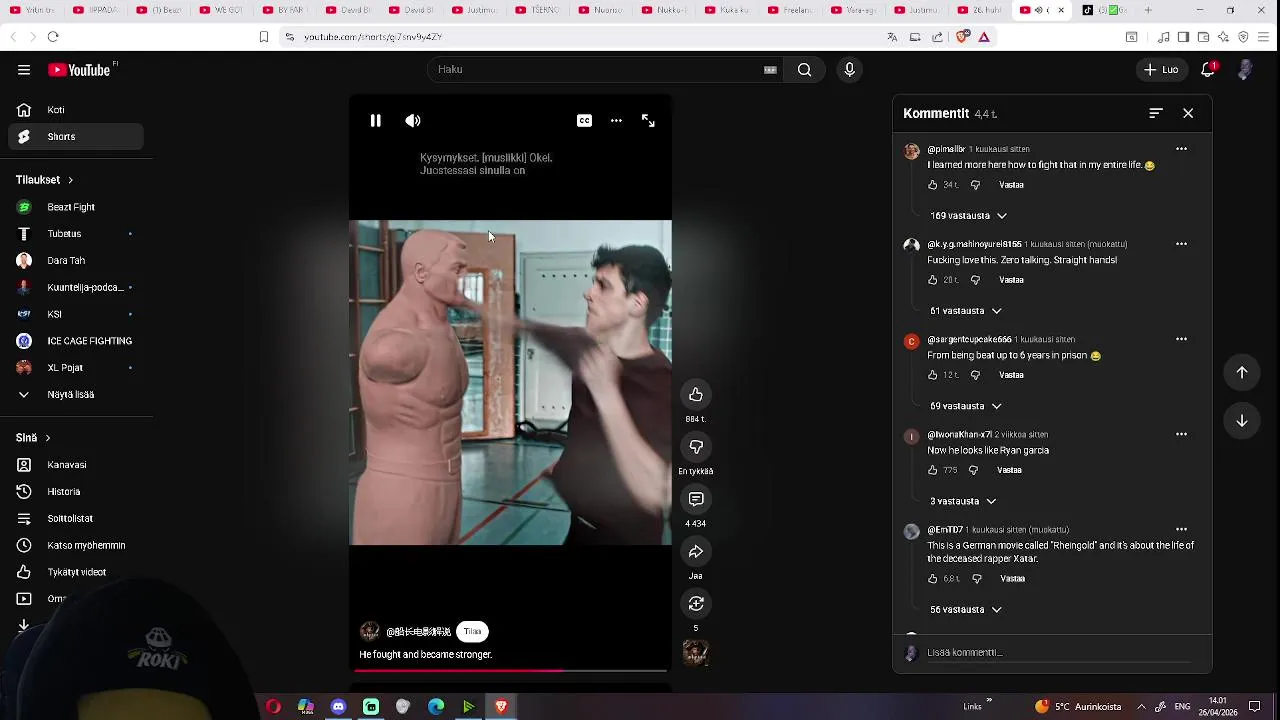Like the Short with thumbs-up button
Image resolution: width=1280 pixels, height=720 pixels.
696,394
